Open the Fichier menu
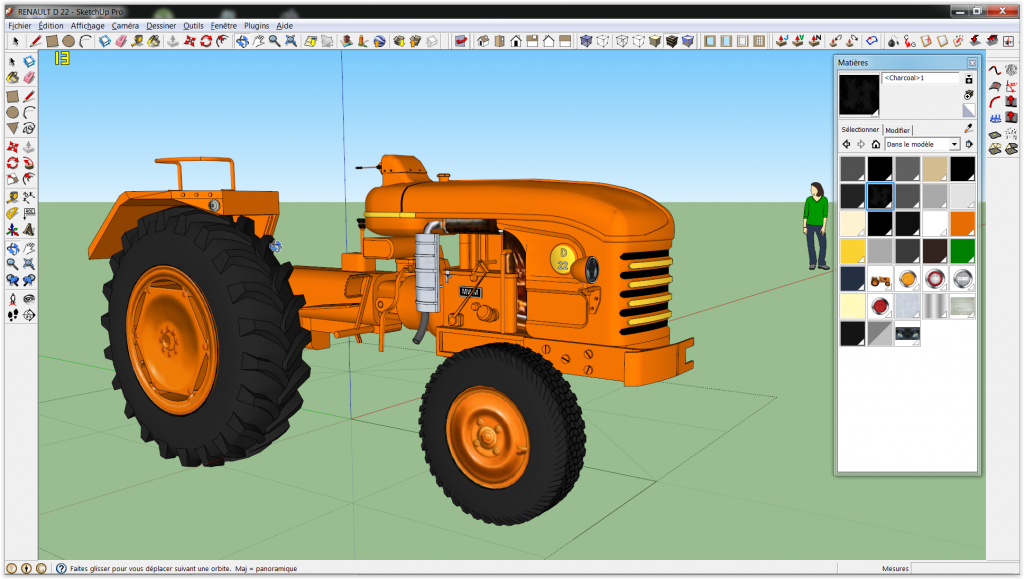1024x579 pixels. pos(20,26)
